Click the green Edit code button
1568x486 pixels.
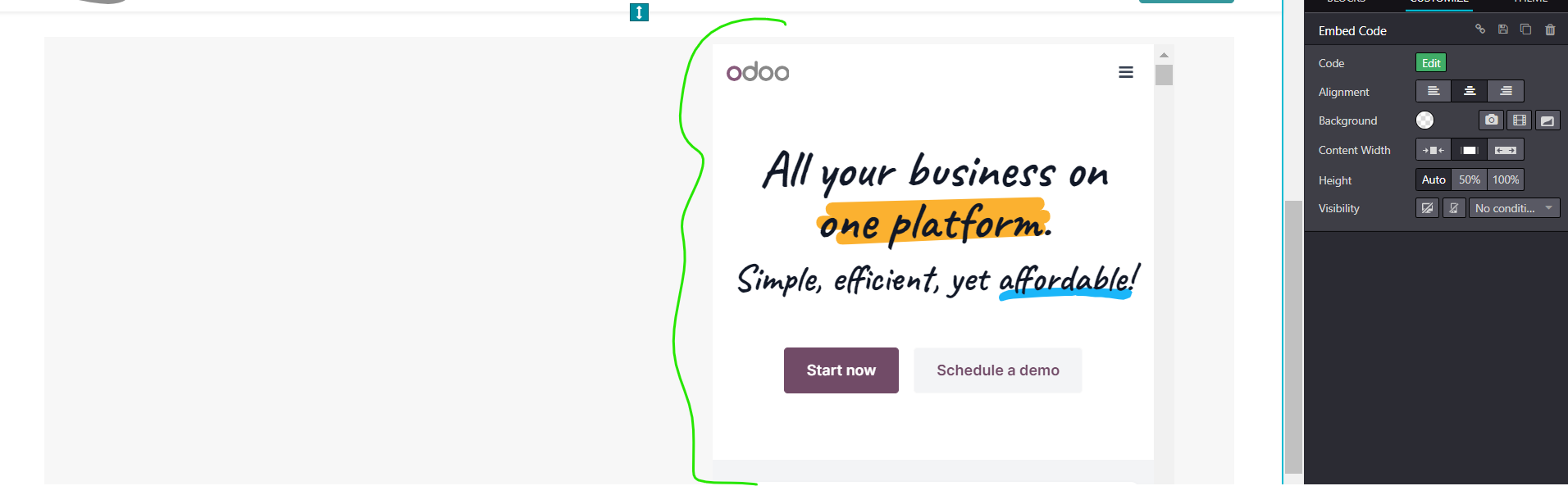click(x=1431, y=63)
